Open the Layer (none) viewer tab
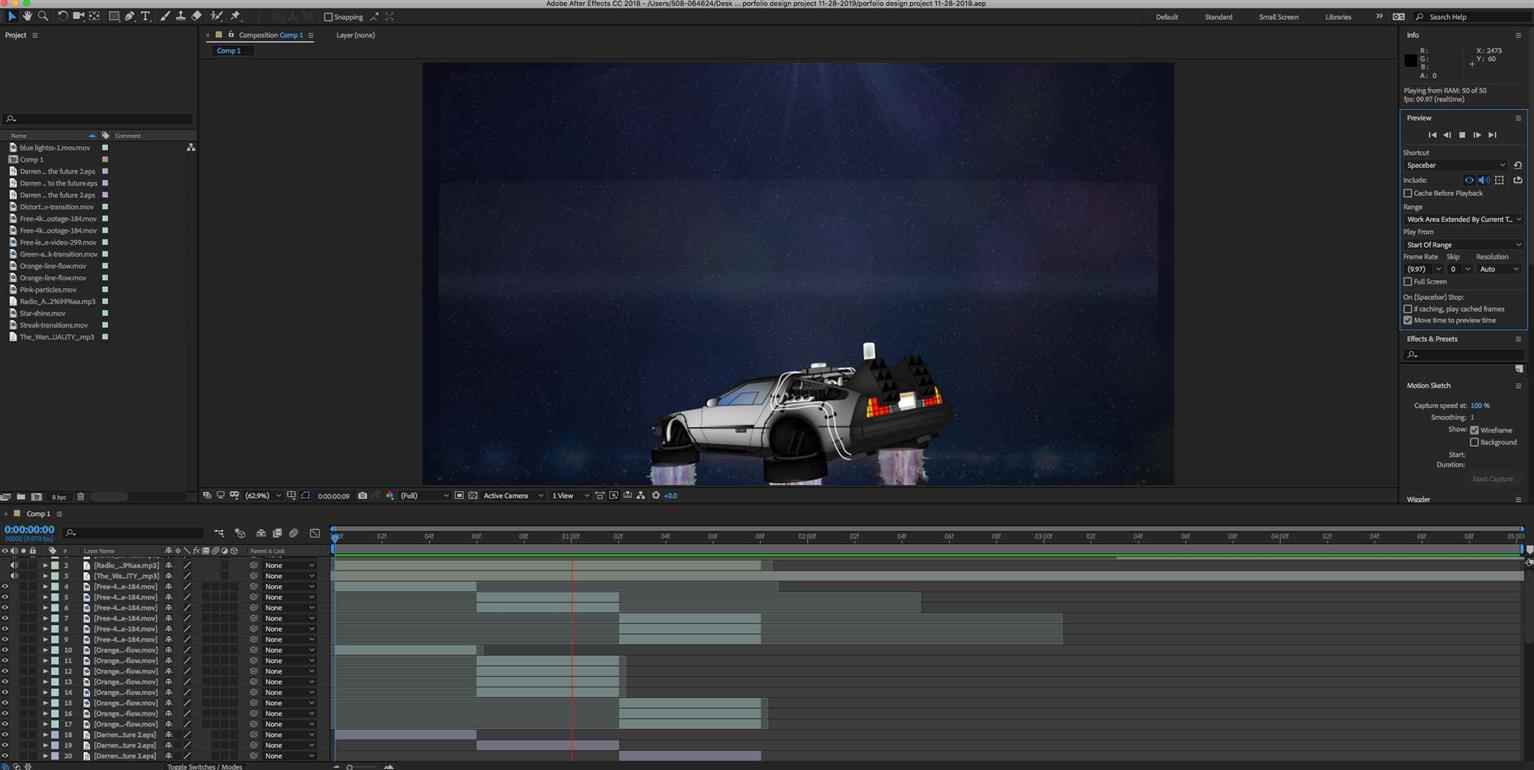This screenshot has height=770, width=1534. 355,35
